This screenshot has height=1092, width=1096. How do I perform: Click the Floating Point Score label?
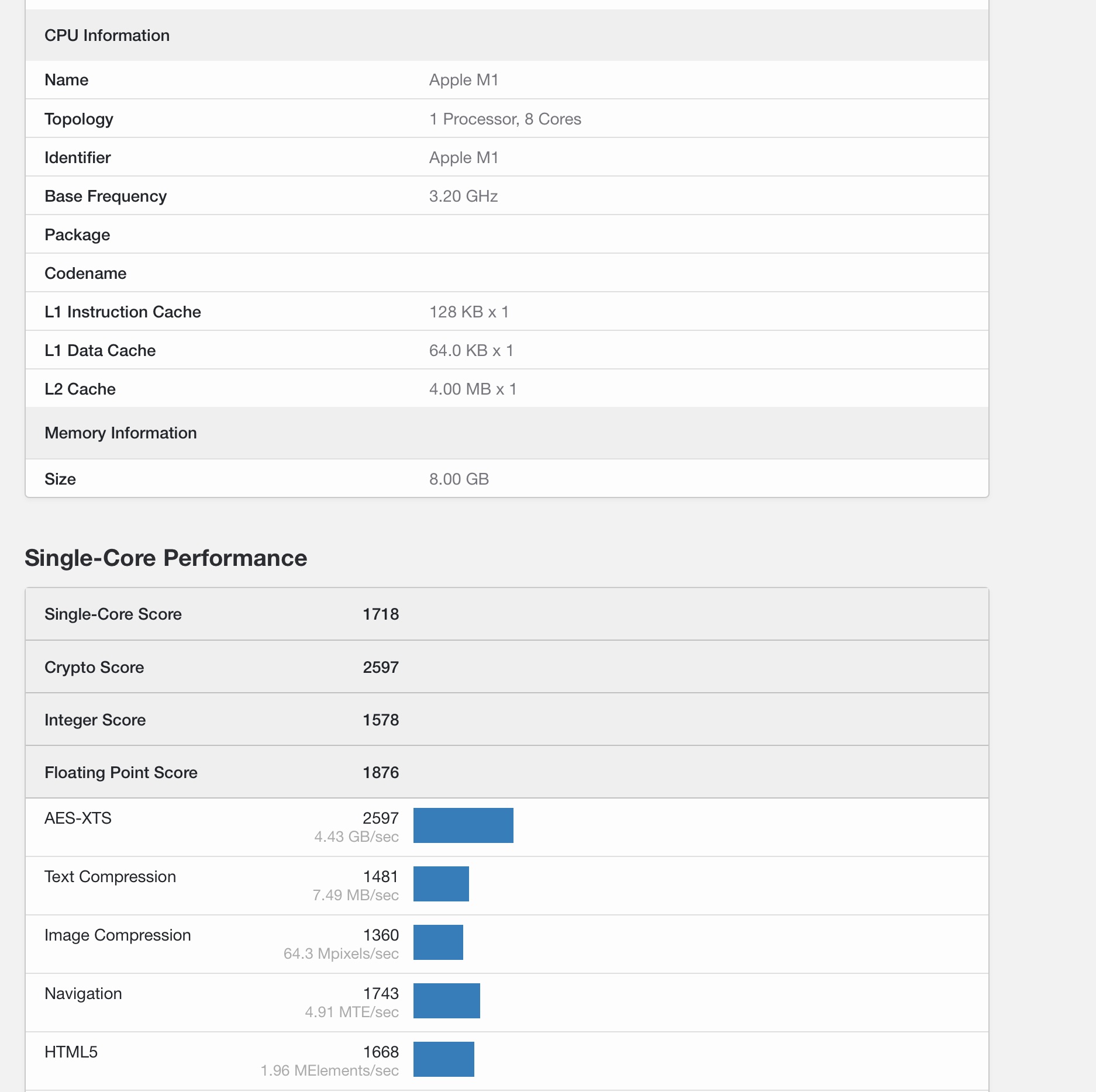click(121, 772)
